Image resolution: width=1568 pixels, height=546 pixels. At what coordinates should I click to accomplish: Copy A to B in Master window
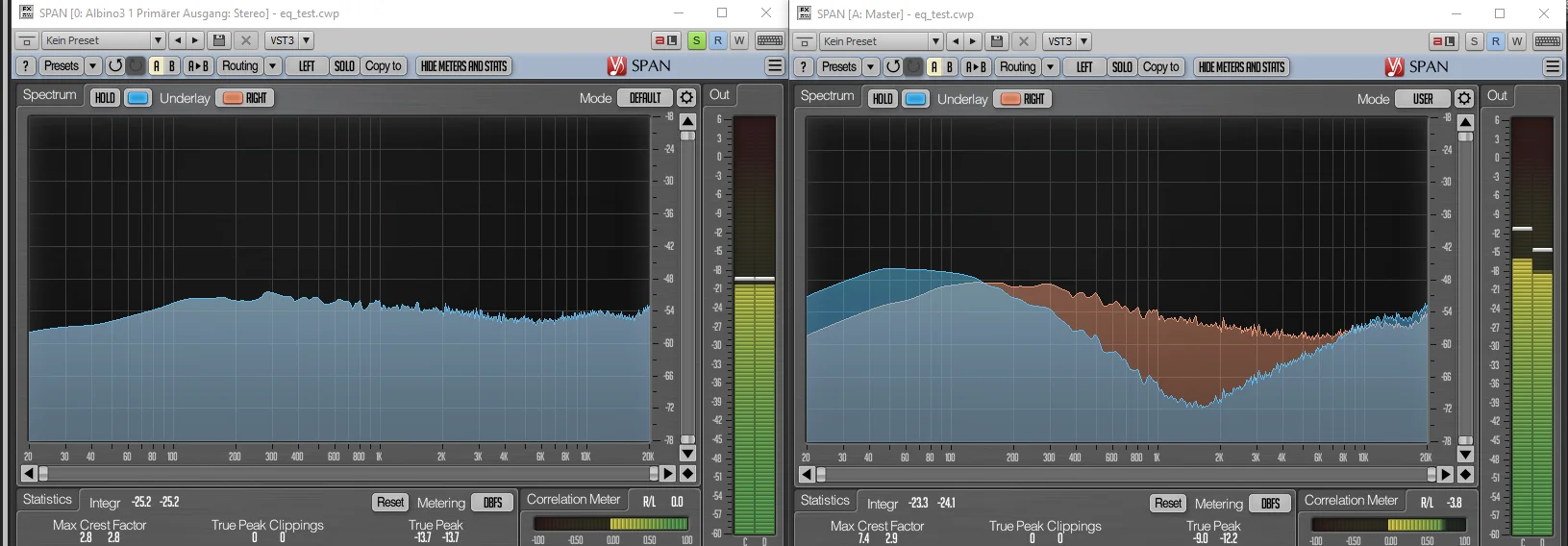[975, 67]
